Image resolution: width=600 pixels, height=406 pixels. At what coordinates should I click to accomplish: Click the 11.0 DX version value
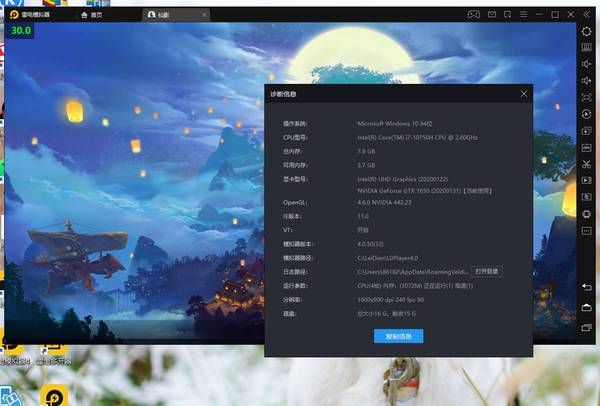click(x=363, y=216)
